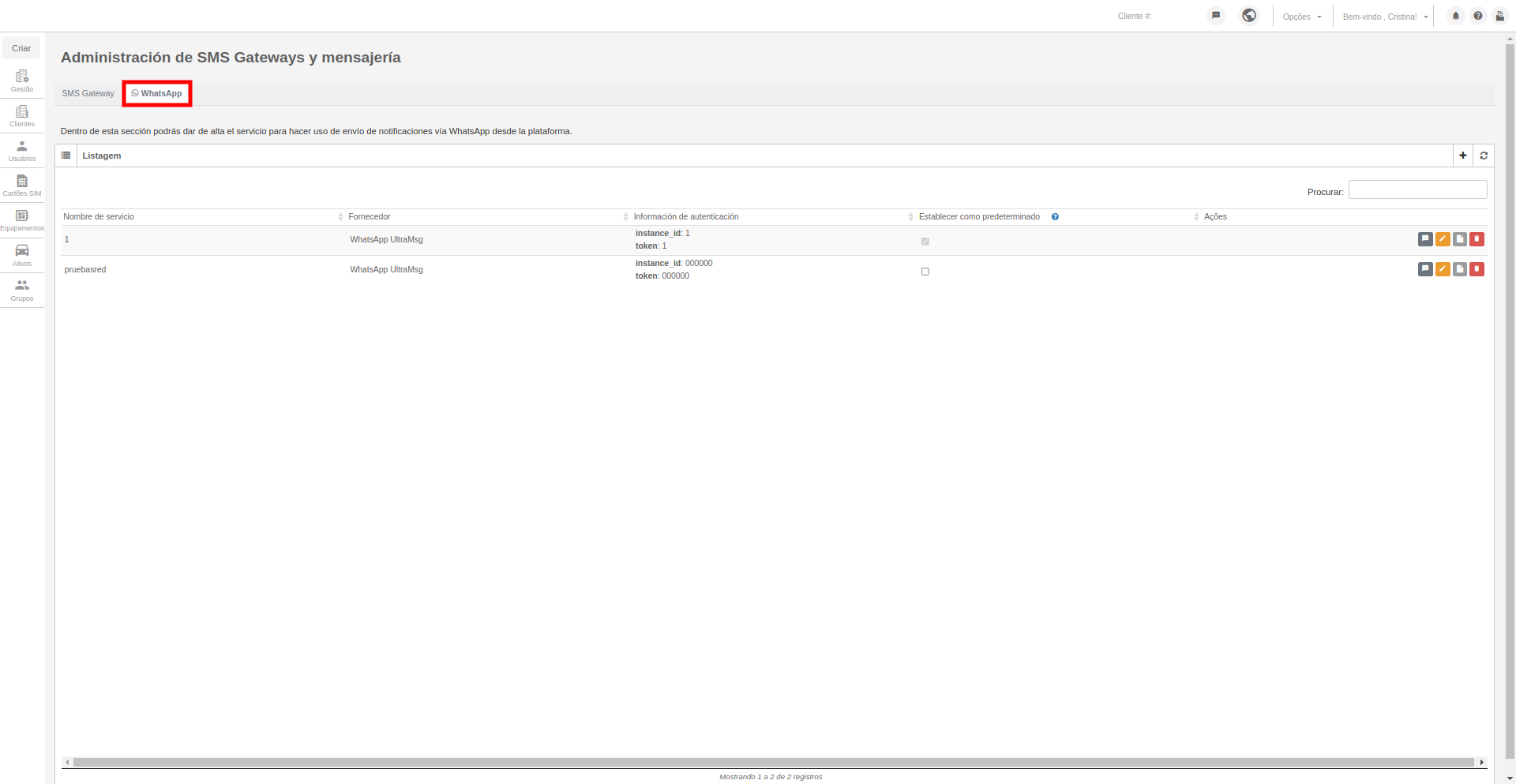The image size is (1516, 784).
Task: Check the default checkbox for pruebasred
Action: [925, 272]
